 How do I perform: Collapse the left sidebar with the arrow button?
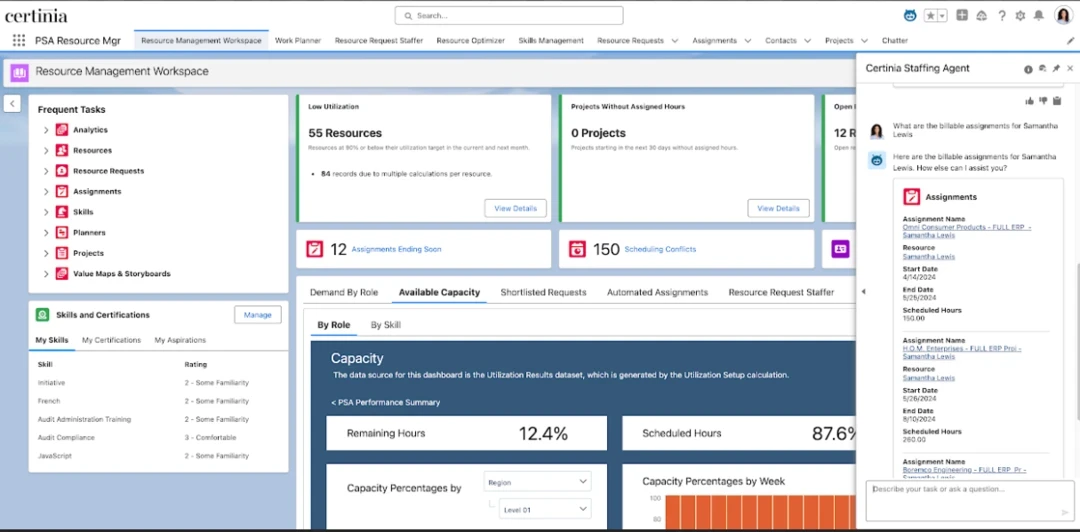[x=12, y=103]
